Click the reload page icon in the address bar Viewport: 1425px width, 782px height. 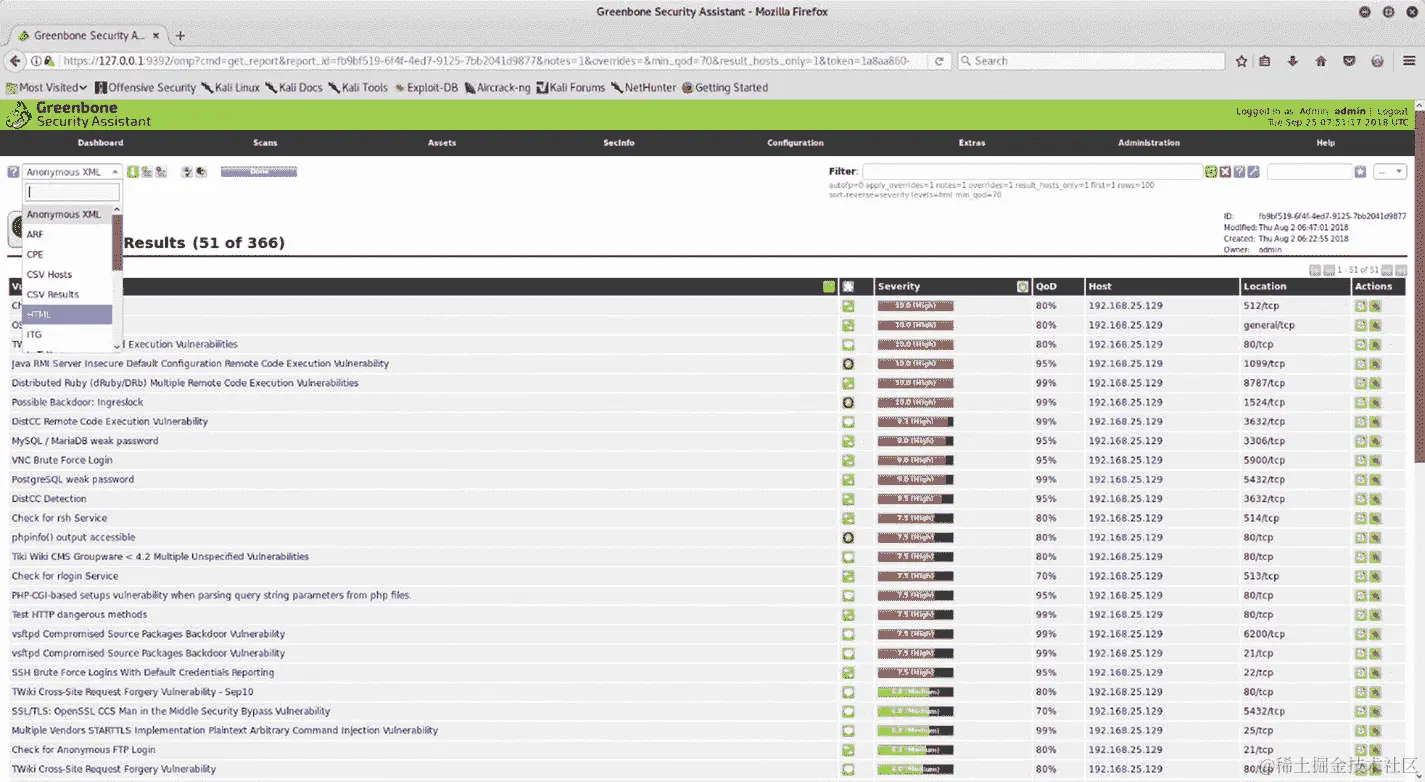click(939, 61)
